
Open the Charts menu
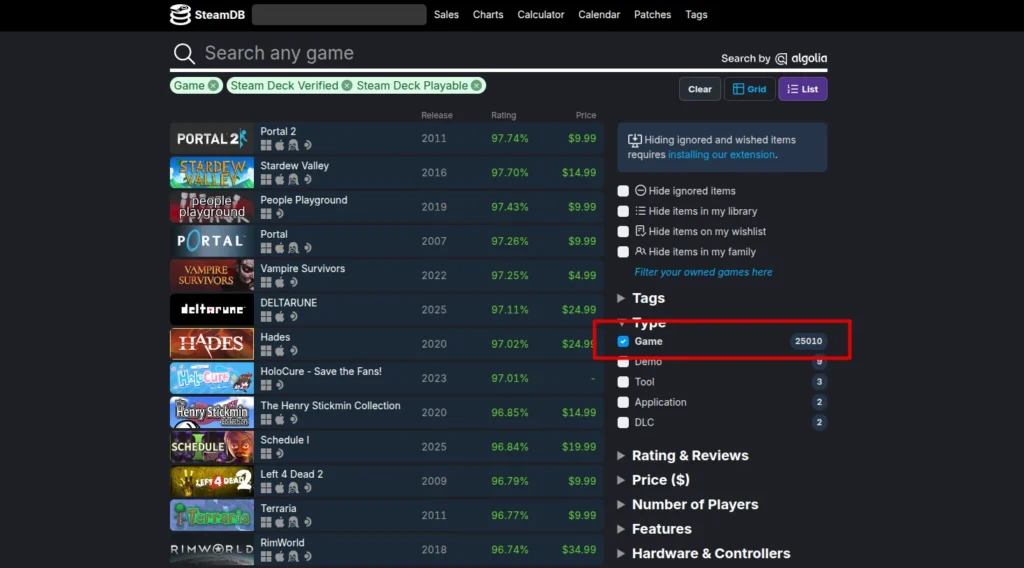(x=488, y=14)
